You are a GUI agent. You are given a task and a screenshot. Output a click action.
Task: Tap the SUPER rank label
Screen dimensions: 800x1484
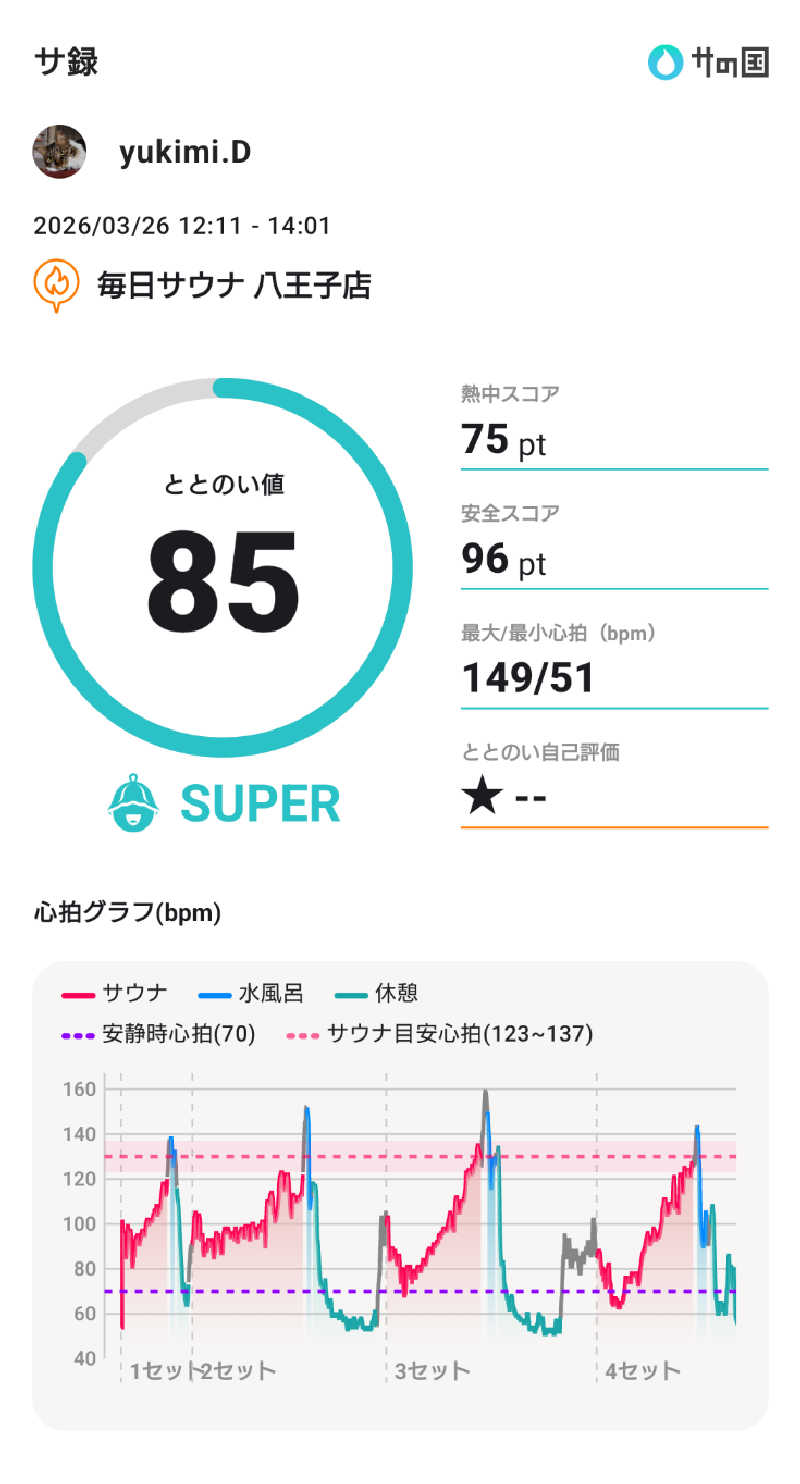[x=260, y=804]
